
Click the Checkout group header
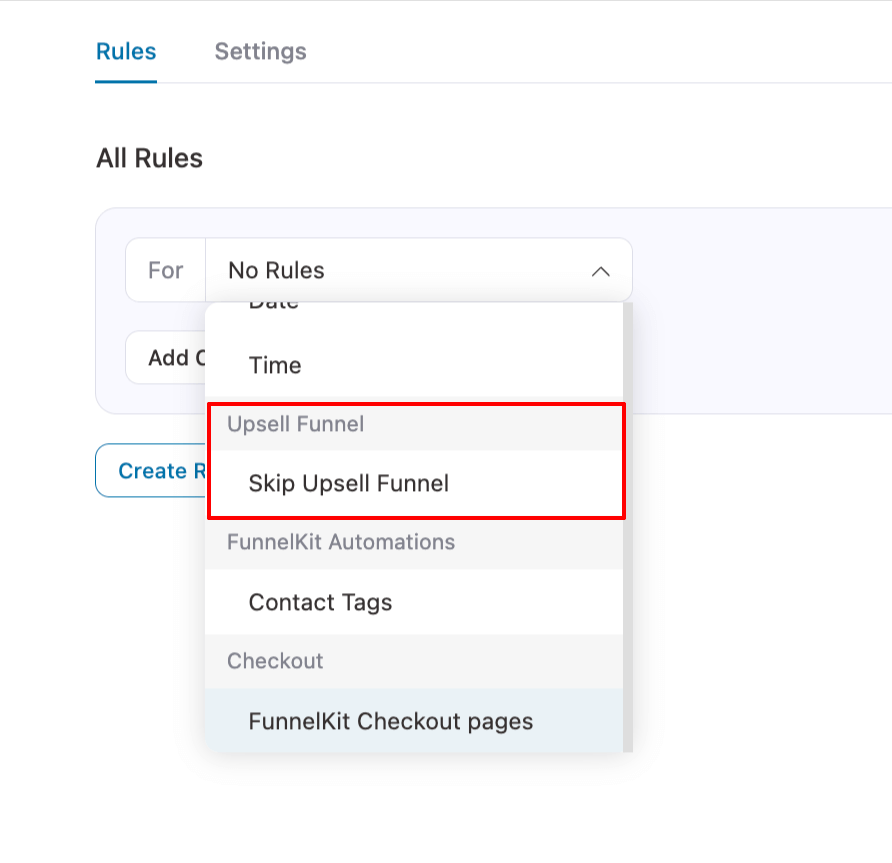276,661
